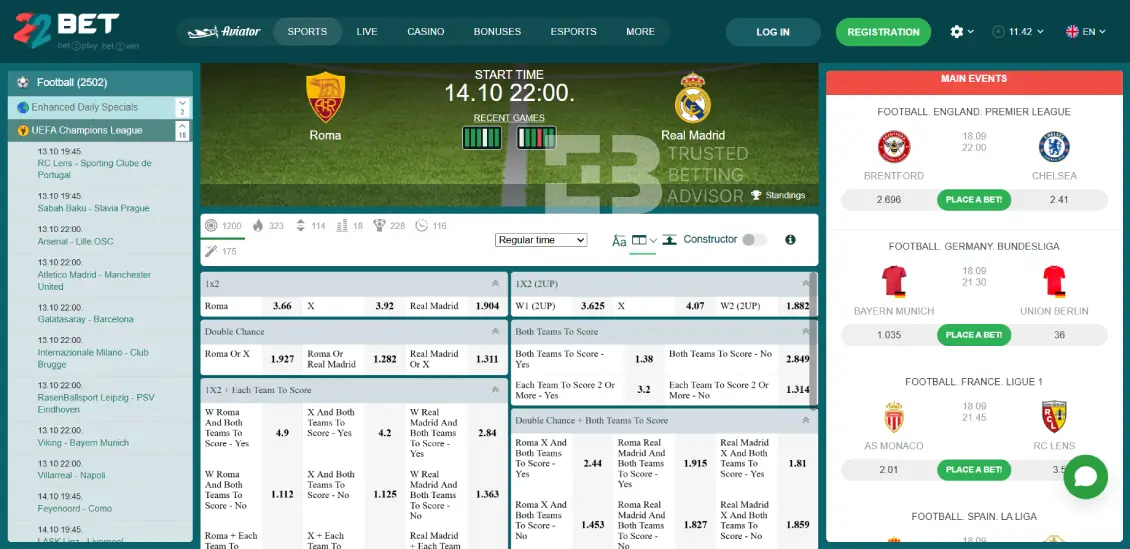
Task: Select the all markets target icon 1200
Action: [223, 226]
